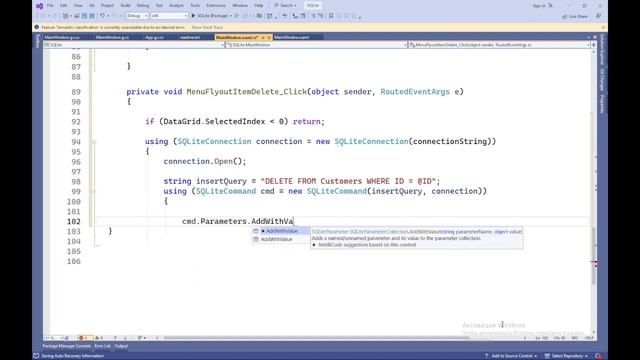Open the Help menu
The image size is (640, 360).
point(259,6)
